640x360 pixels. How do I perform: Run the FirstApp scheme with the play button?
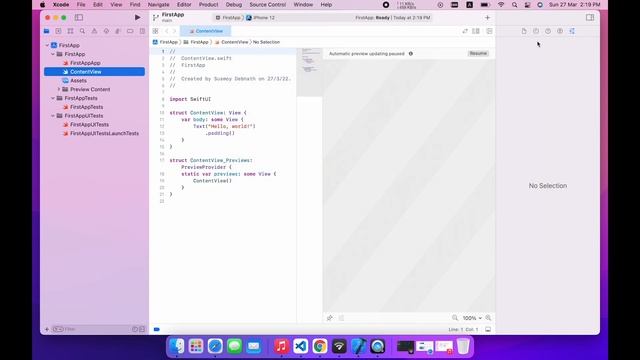coord(138,18)
